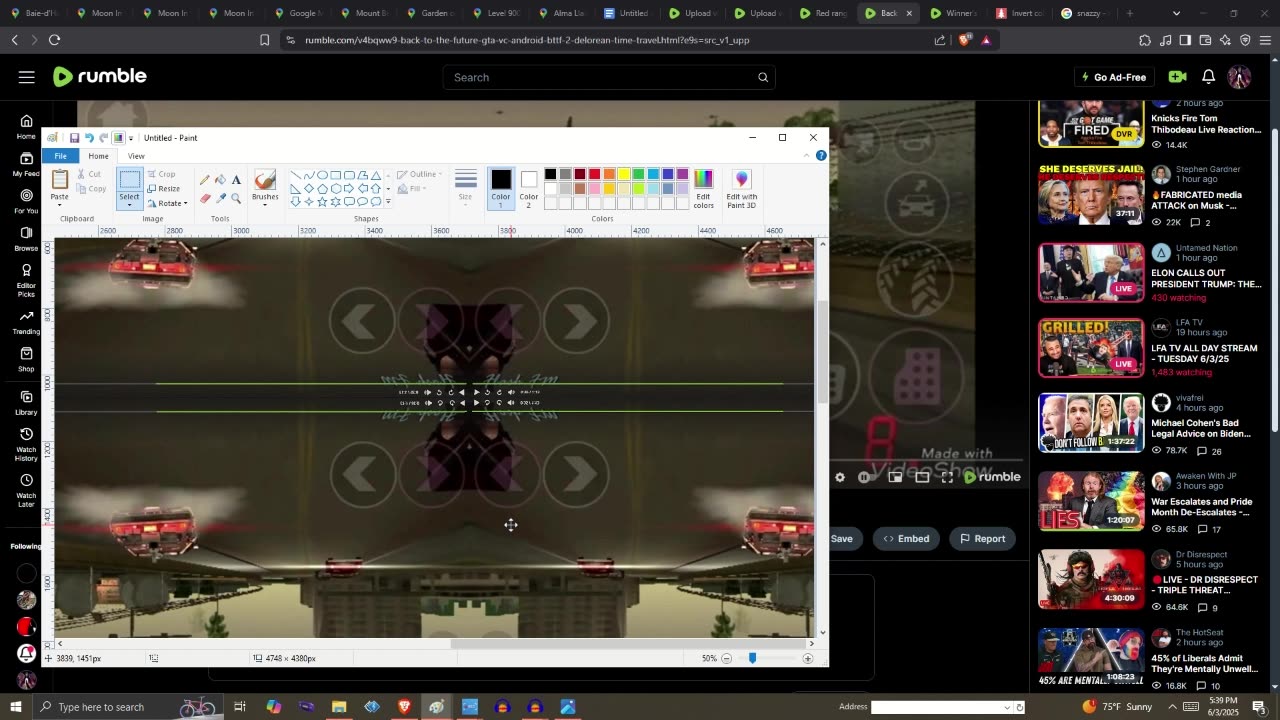Open the Size line thickness dropdown
Viewport: 1280px width, 720px height.
(465, 187)
